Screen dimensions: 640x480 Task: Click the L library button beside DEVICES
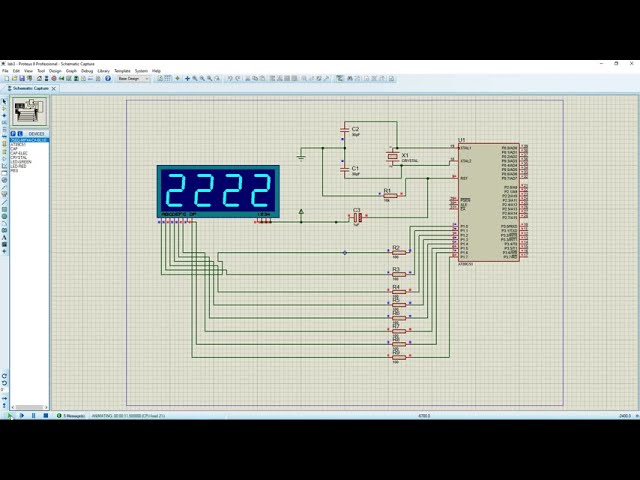pos(20,133)
